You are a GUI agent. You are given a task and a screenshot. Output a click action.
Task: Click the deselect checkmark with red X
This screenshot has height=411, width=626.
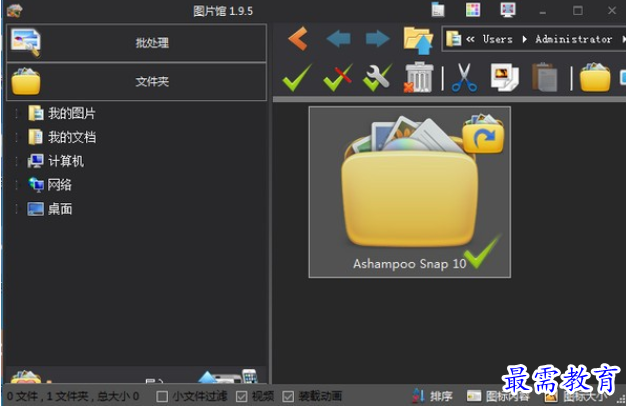pos(338,77)
